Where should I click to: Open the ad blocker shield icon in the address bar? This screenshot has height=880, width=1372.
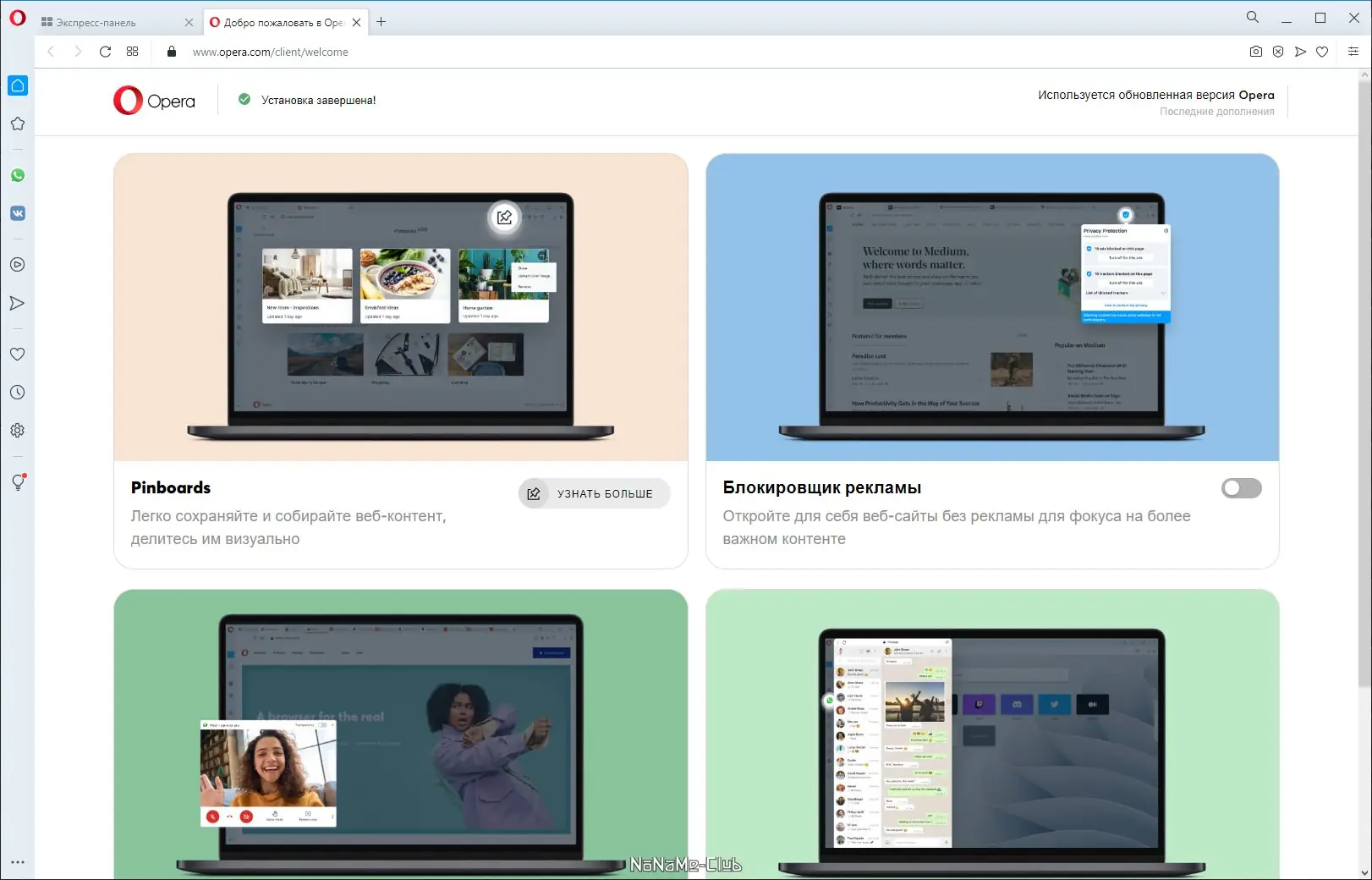(x=1278, y=52)
